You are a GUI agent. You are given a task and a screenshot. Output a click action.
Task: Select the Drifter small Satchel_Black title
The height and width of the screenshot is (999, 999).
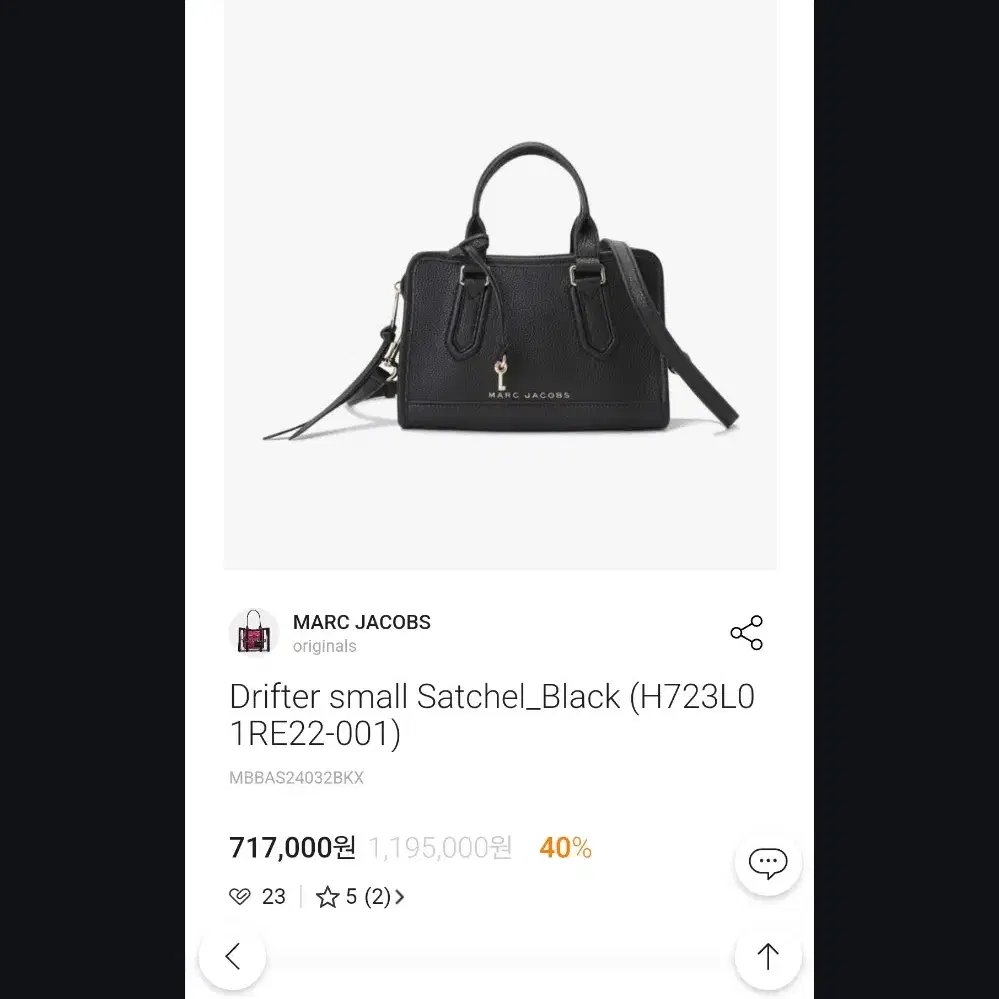[x=492, y=714]
